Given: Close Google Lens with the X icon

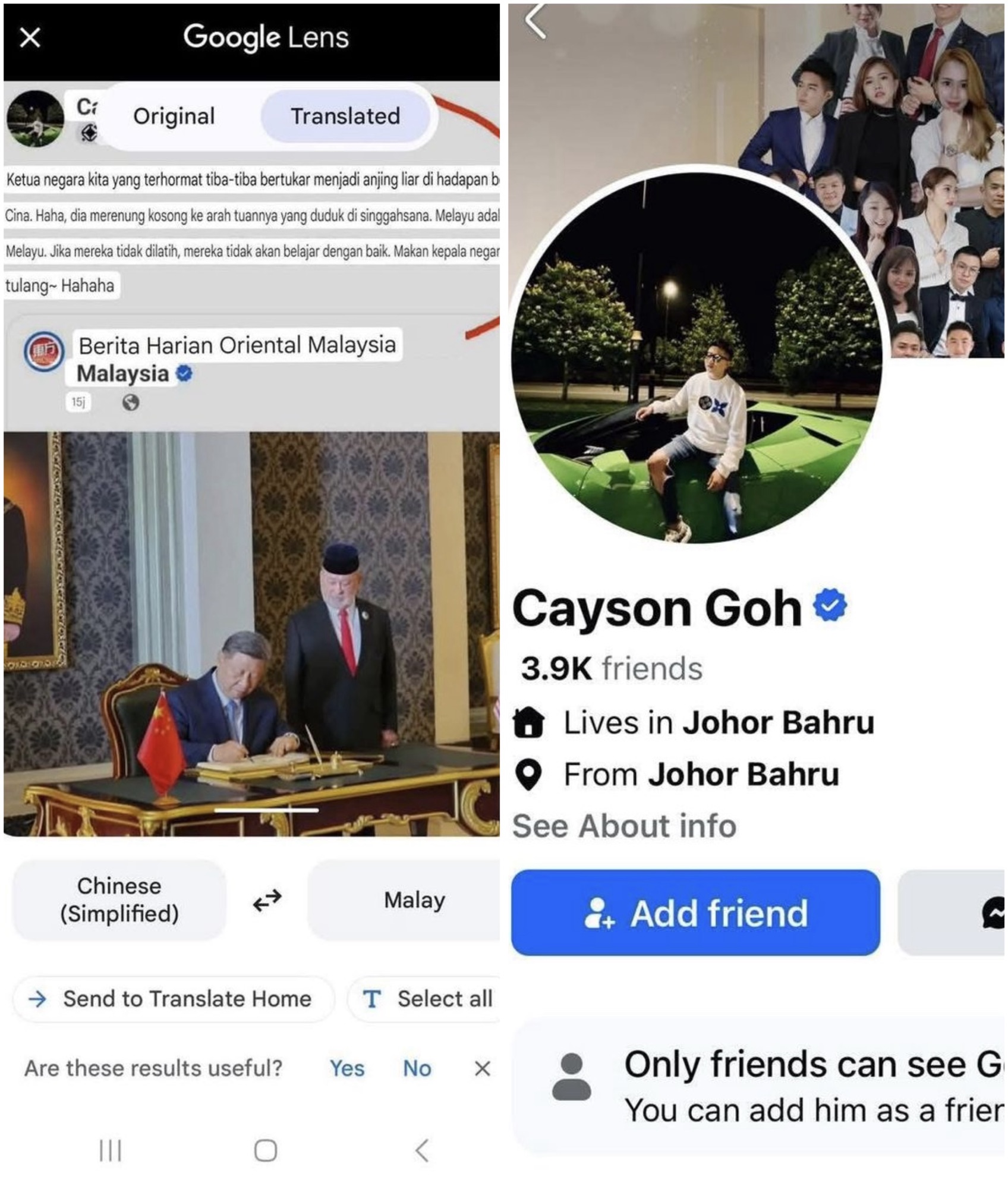Looking at the screenshot, I should click(30, 38).
